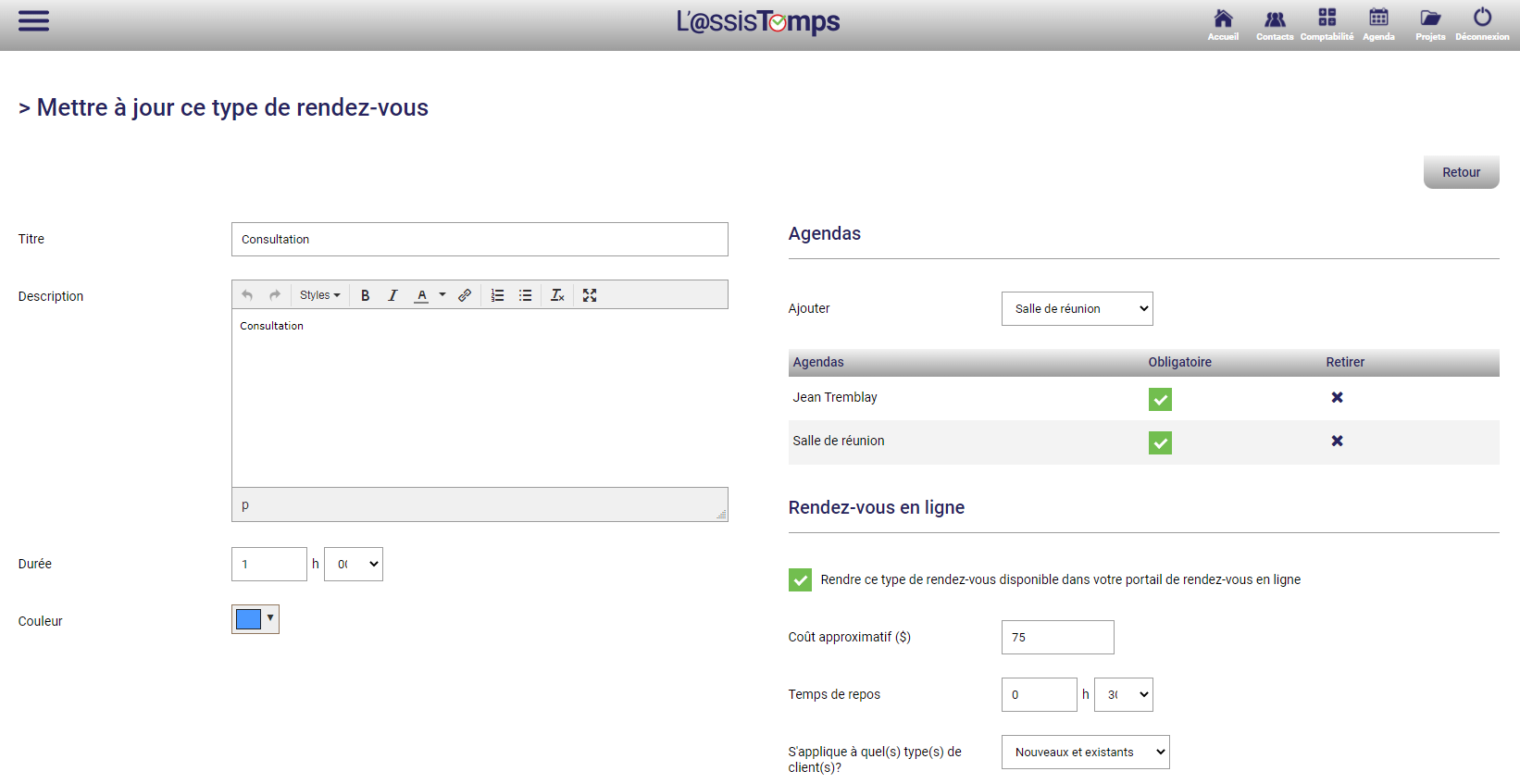Viewport: 1520px width, 784px height.
Task: Go to Contacts in top navigation
Action: click(1275, 24)
